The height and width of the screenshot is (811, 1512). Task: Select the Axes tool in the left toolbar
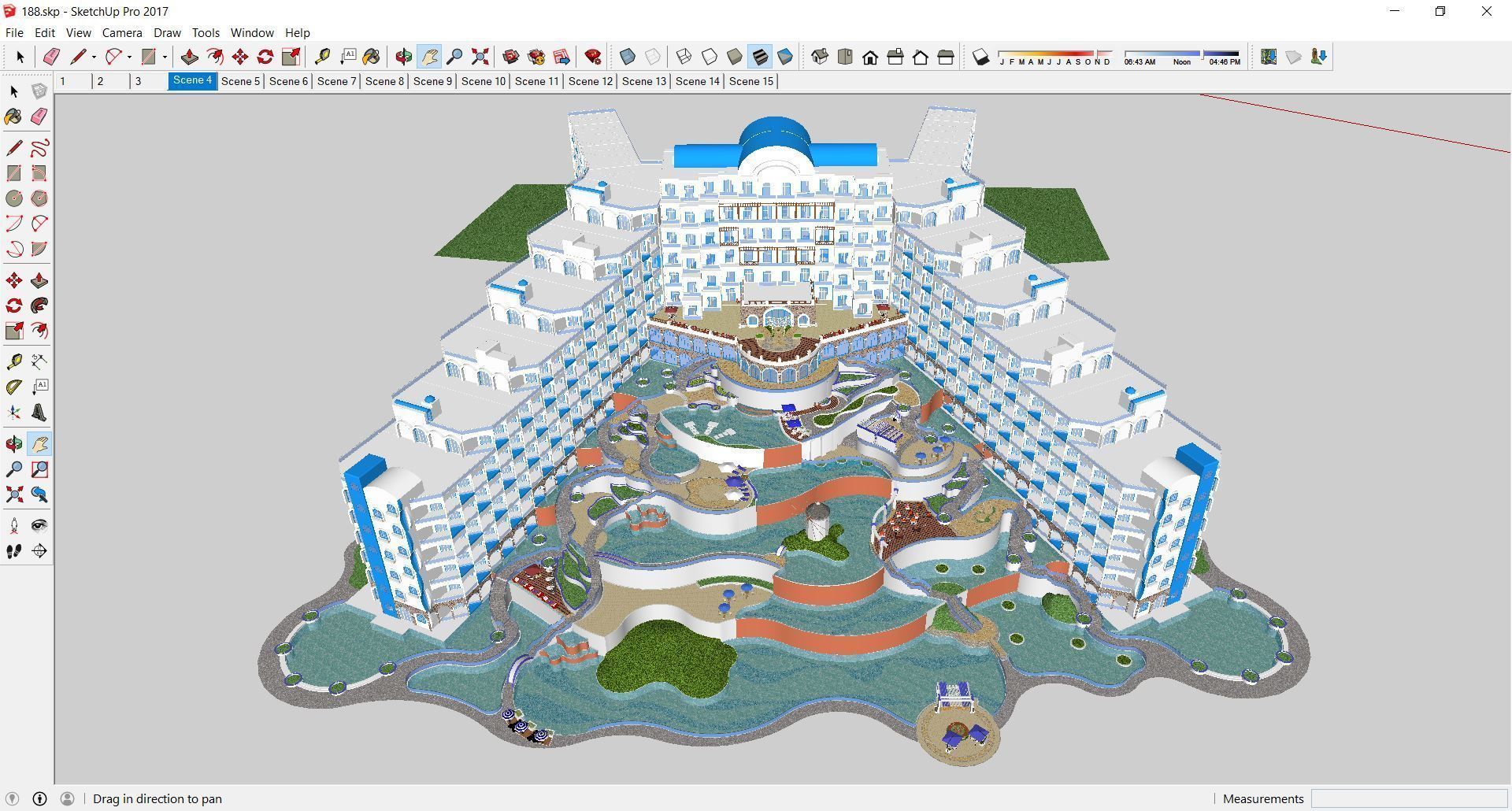coord(14,413)
